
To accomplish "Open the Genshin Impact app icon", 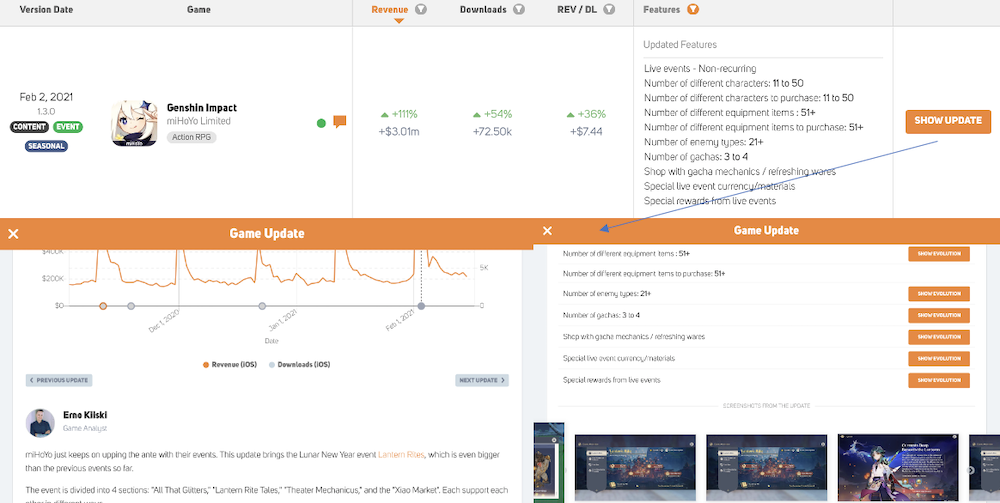I will (134, 123).
